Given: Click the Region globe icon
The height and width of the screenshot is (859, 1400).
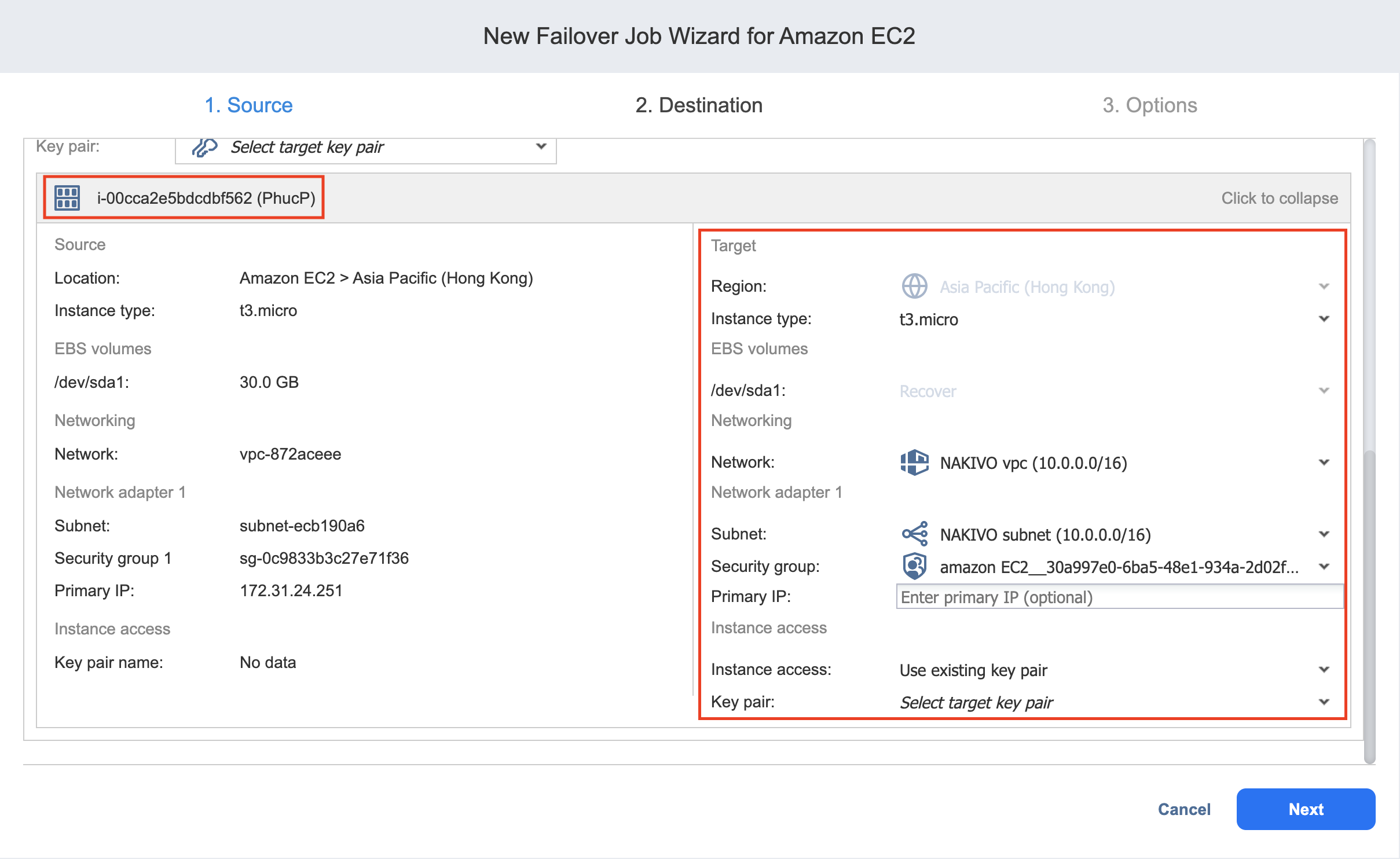Looking at the screenshot, I should (x=915, y=287).
